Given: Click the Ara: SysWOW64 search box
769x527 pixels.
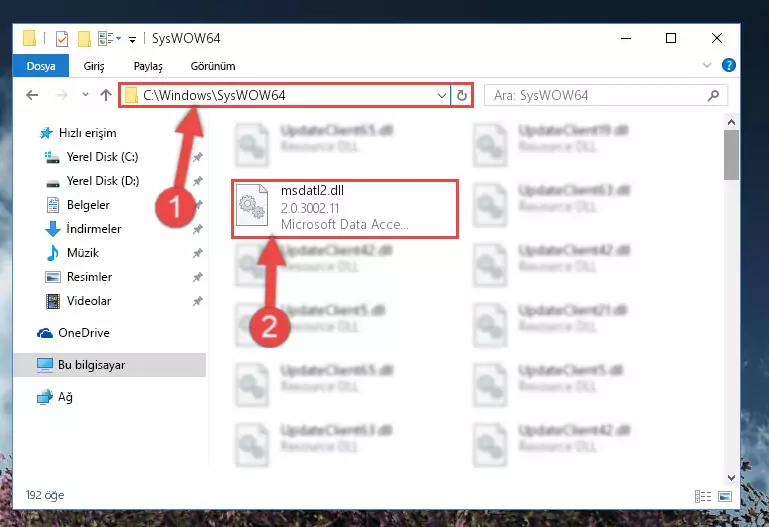Looking at the screenshot, I should tap(605, 96).
